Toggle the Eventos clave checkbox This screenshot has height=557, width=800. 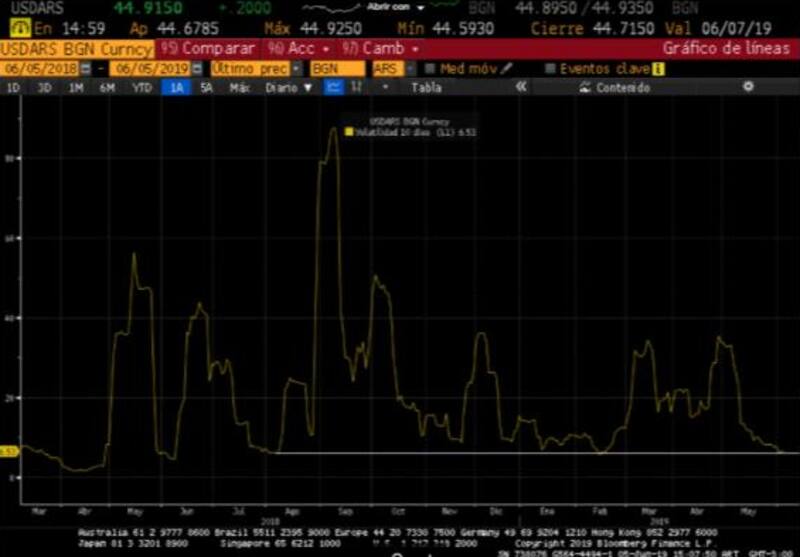point(549,68)
